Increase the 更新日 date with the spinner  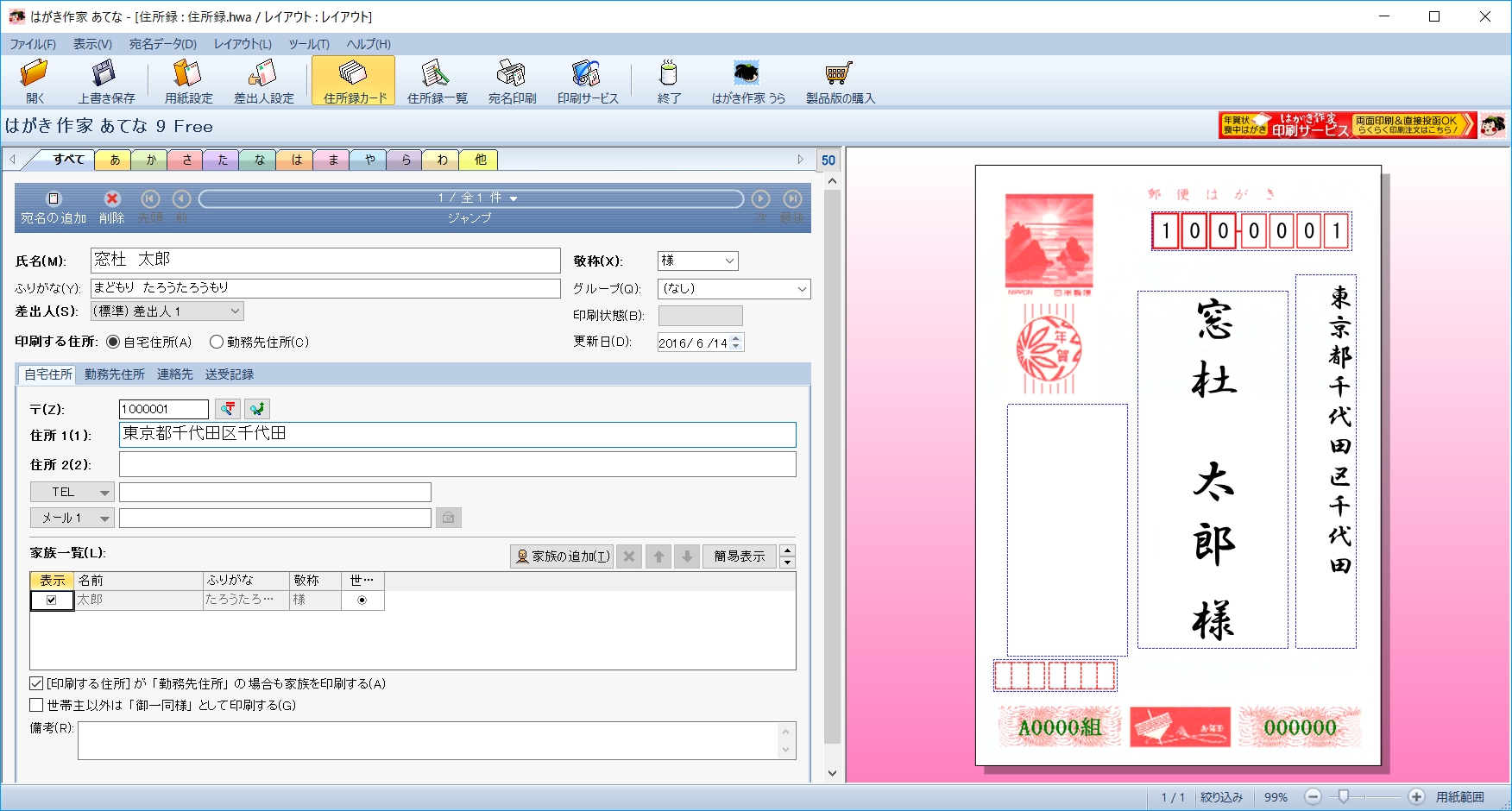[735, 338]
